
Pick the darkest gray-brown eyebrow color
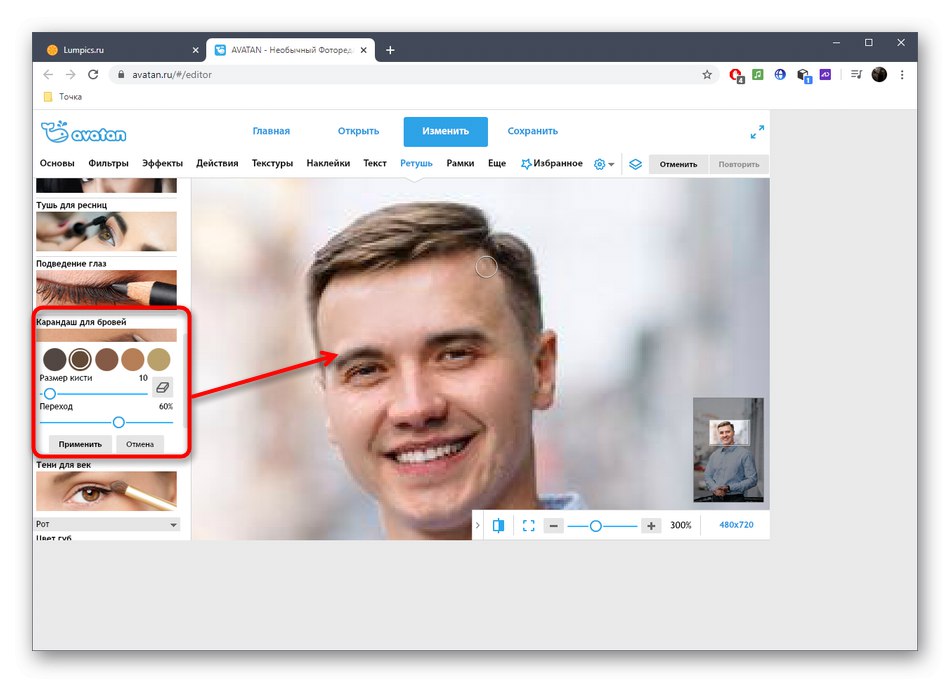pos(55,359)
